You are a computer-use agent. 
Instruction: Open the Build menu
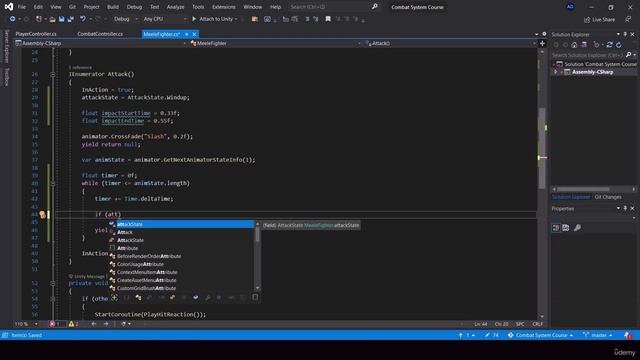point(113,7)
